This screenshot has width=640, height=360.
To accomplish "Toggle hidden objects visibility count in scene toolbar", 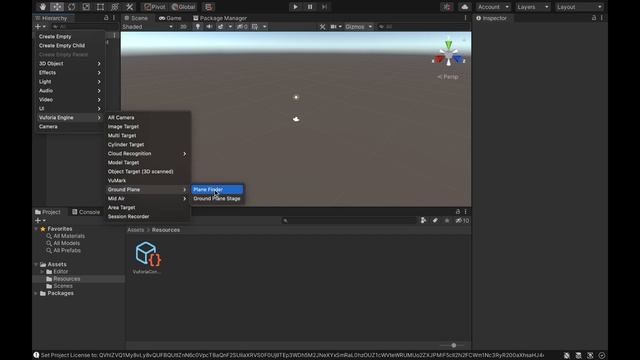I will pyautogui.click(x=242, y=27).
